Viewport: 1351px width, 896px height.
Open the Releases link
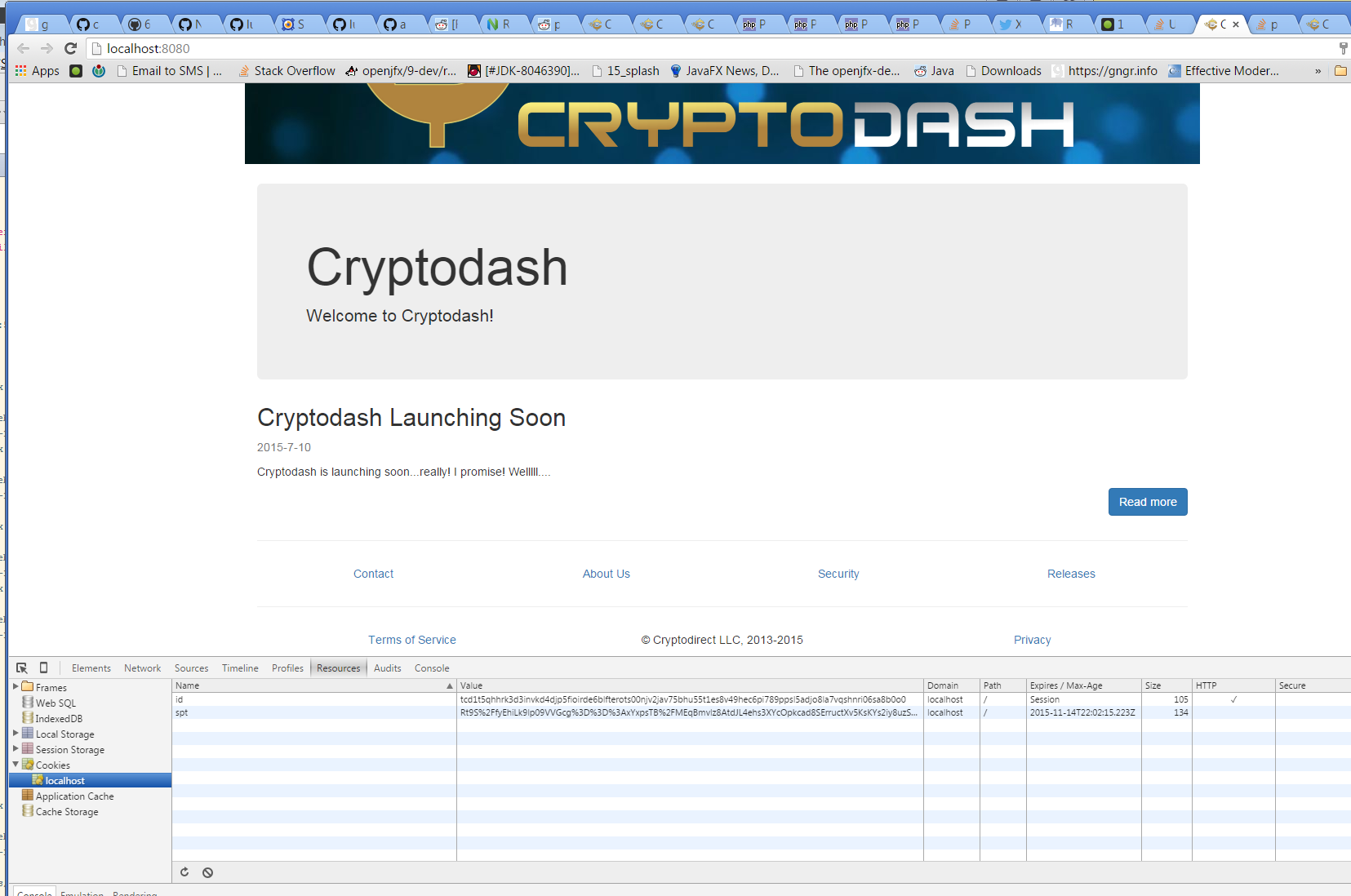[1071, 574]
